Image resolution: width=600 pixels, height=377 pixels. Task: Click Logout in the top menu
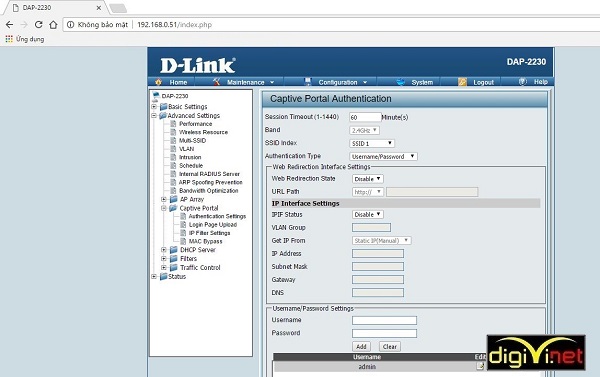[484, 82]
